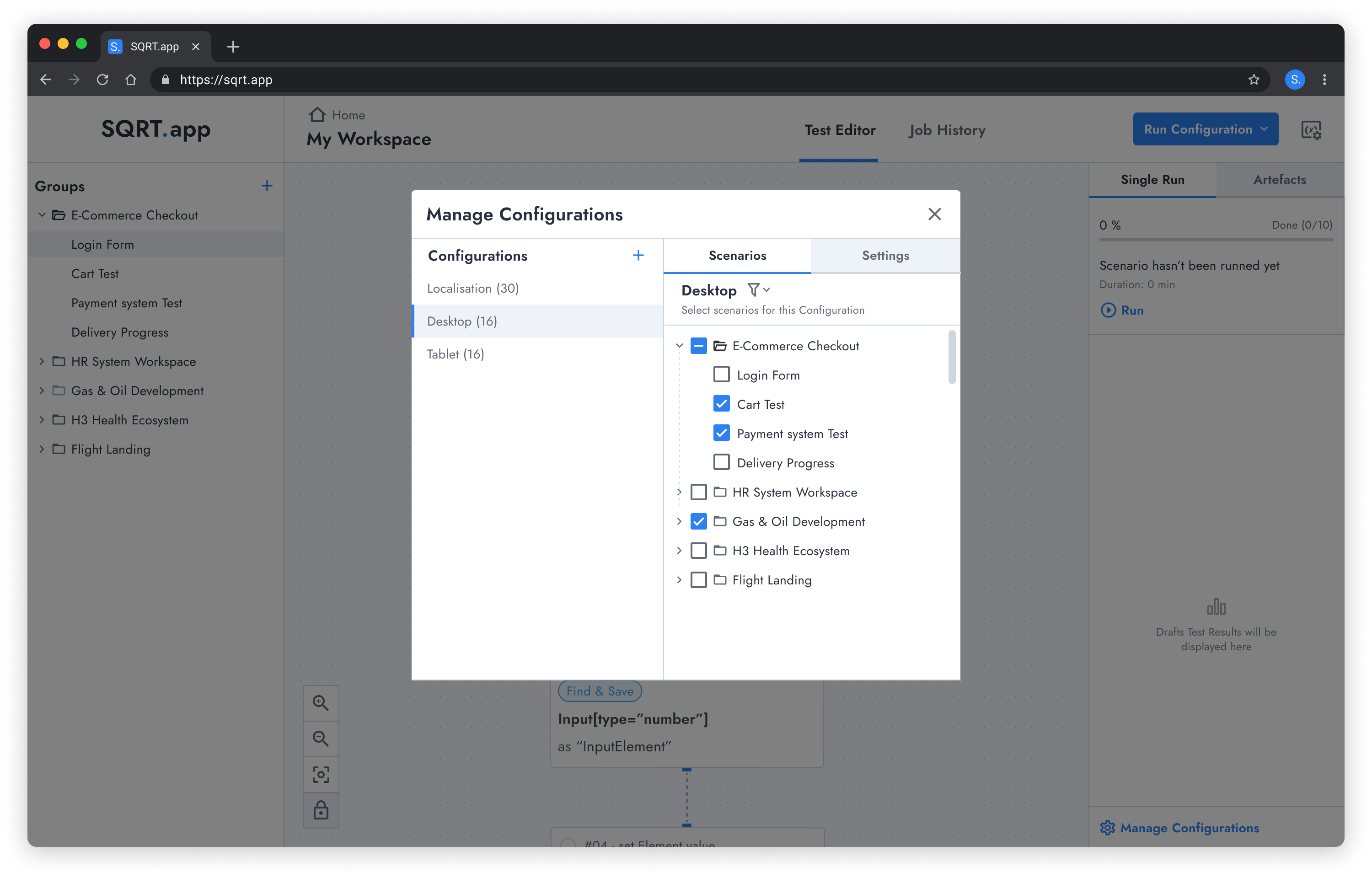Open browser three-dot menu
The image size is (1372, 878).
[1324, 80]
